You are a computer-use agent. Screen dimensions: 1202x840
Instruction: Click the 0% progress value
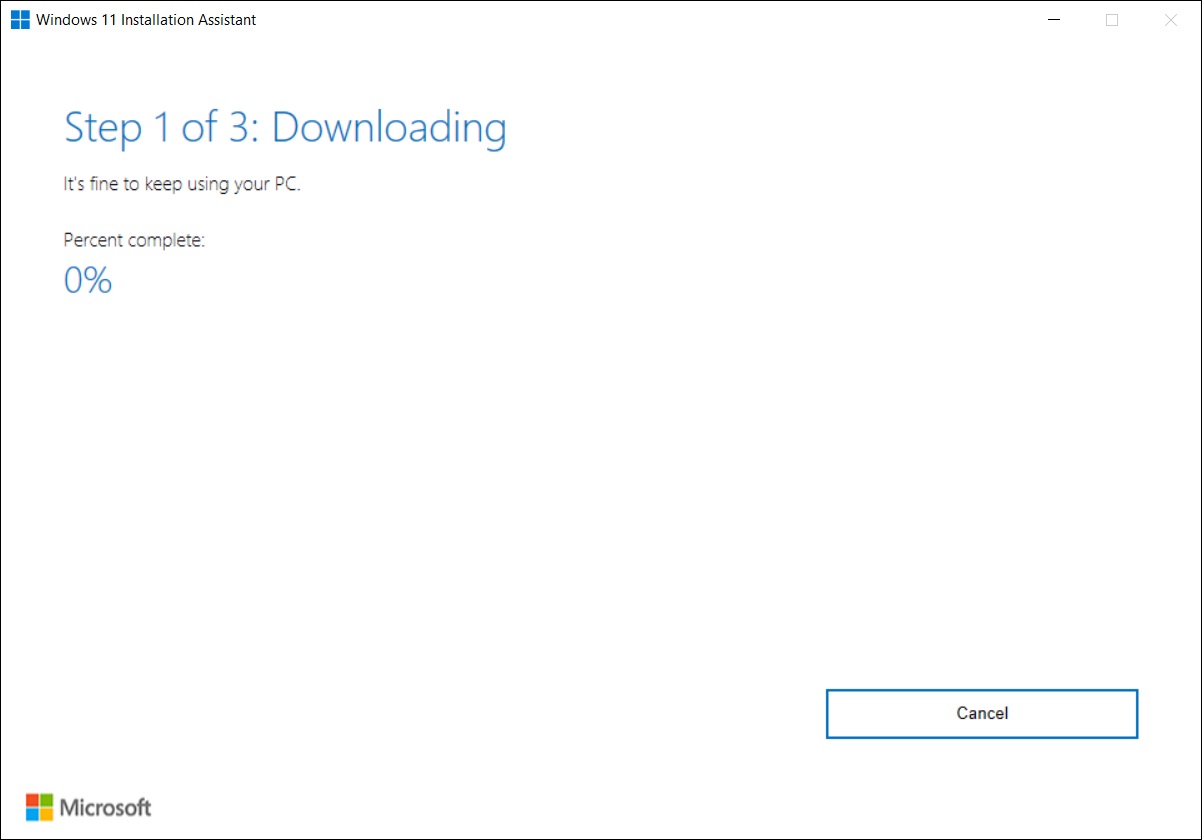(x=88, y=281)
